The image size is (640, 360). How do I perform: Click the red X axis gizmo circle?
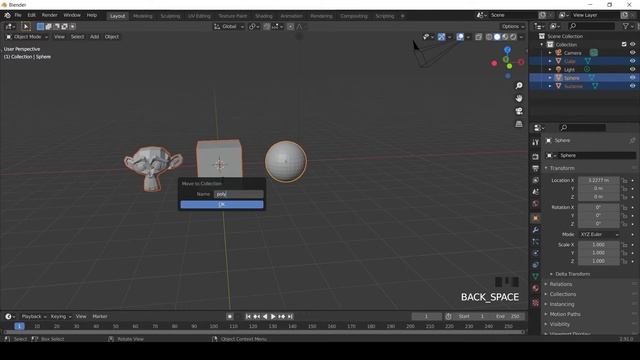pyautogui.click(x=521, y=62)
